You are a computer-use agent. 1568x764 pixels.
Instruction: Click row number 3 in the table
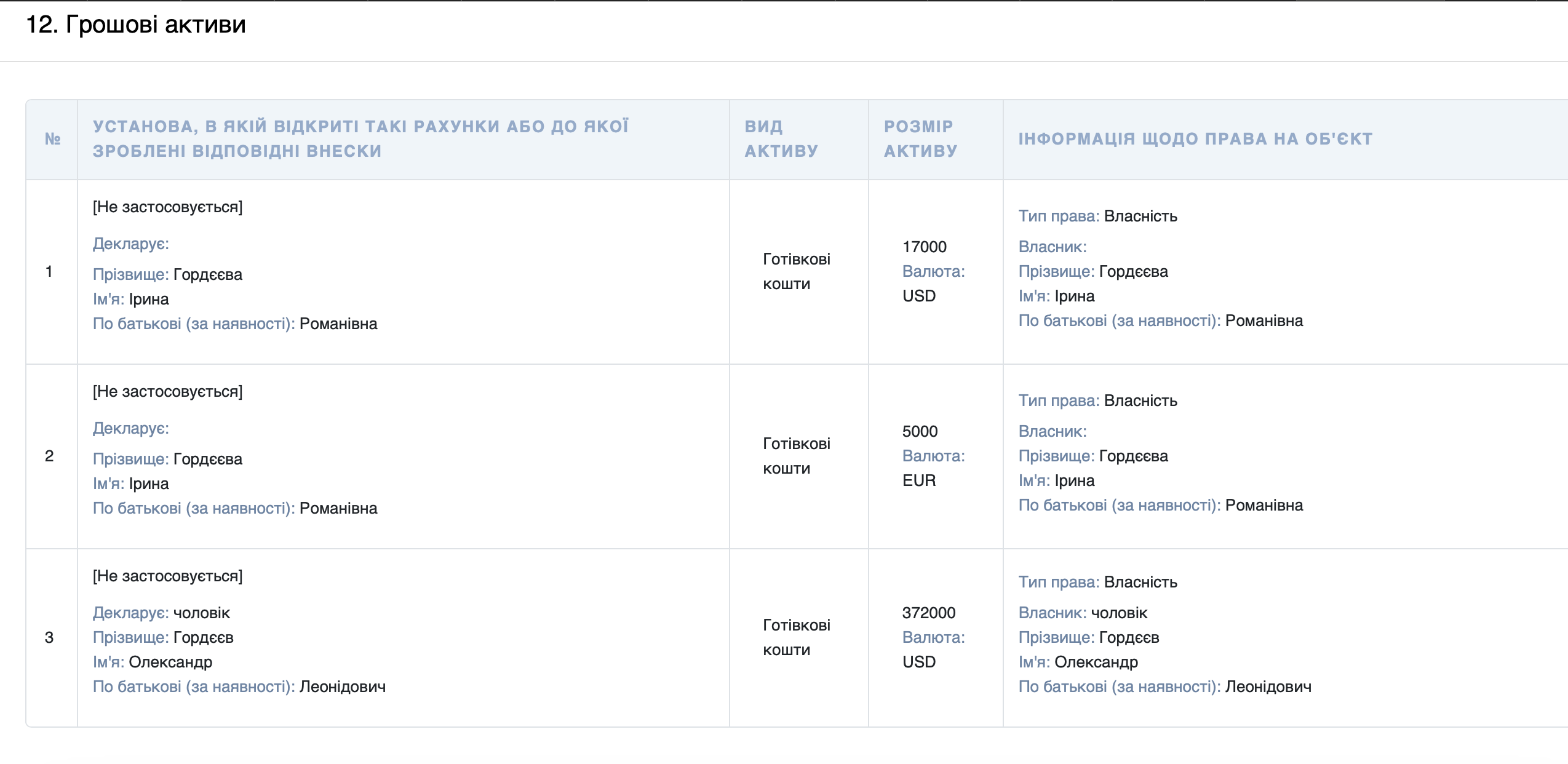point(49,637)
